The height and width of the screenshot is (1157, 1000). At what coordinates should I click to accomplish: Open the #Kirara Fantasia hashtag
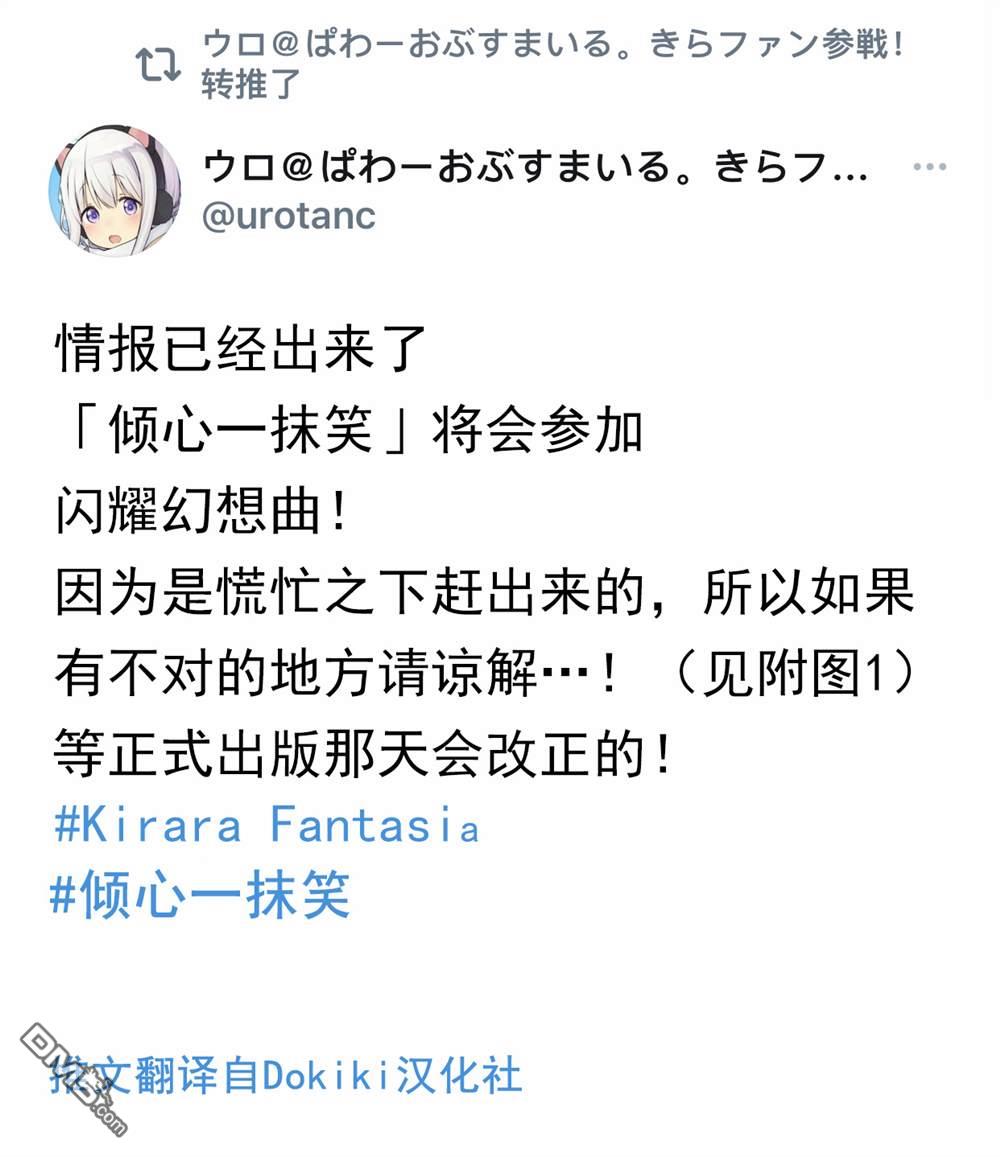click(266, 824)
